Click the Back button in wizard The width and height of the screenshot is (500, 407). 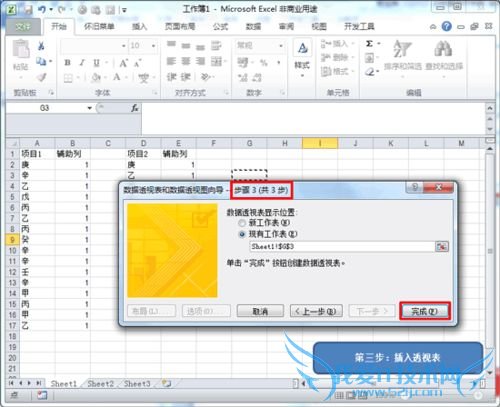(x=316, y=311)
